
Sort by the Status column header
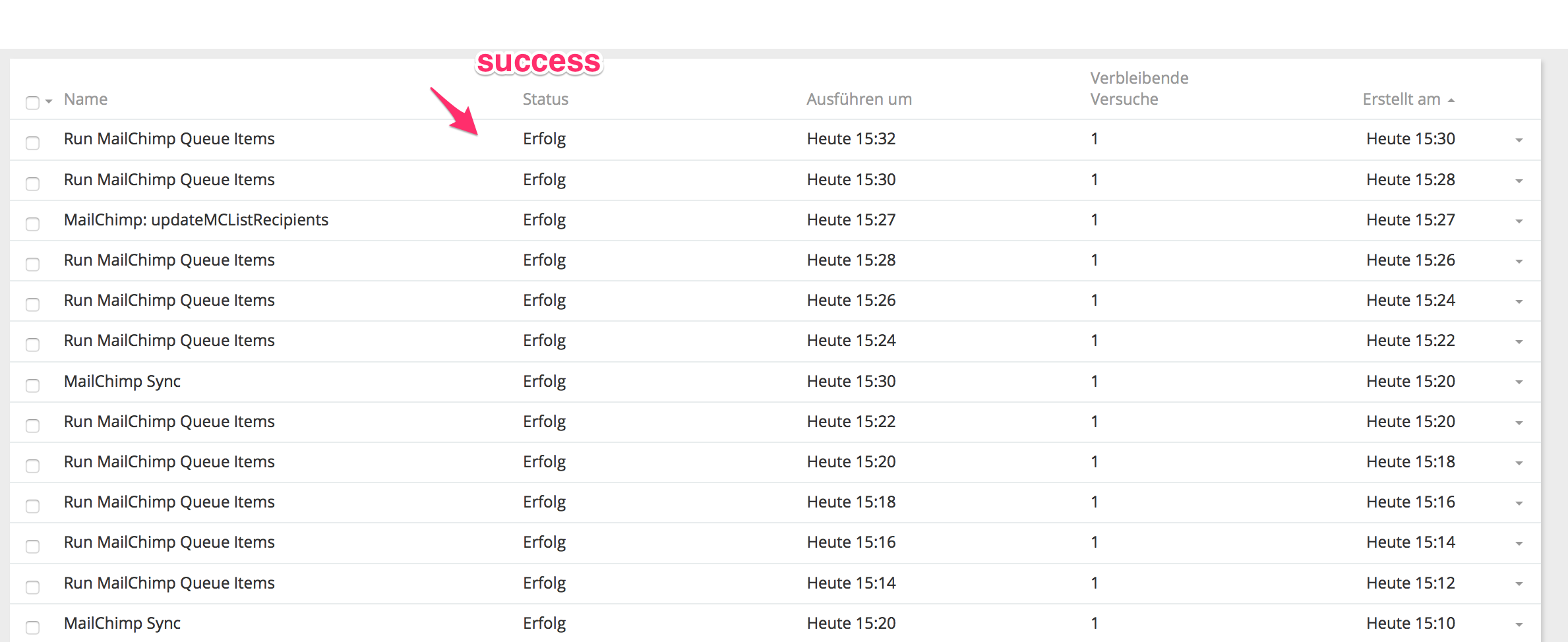pos(545,99)
